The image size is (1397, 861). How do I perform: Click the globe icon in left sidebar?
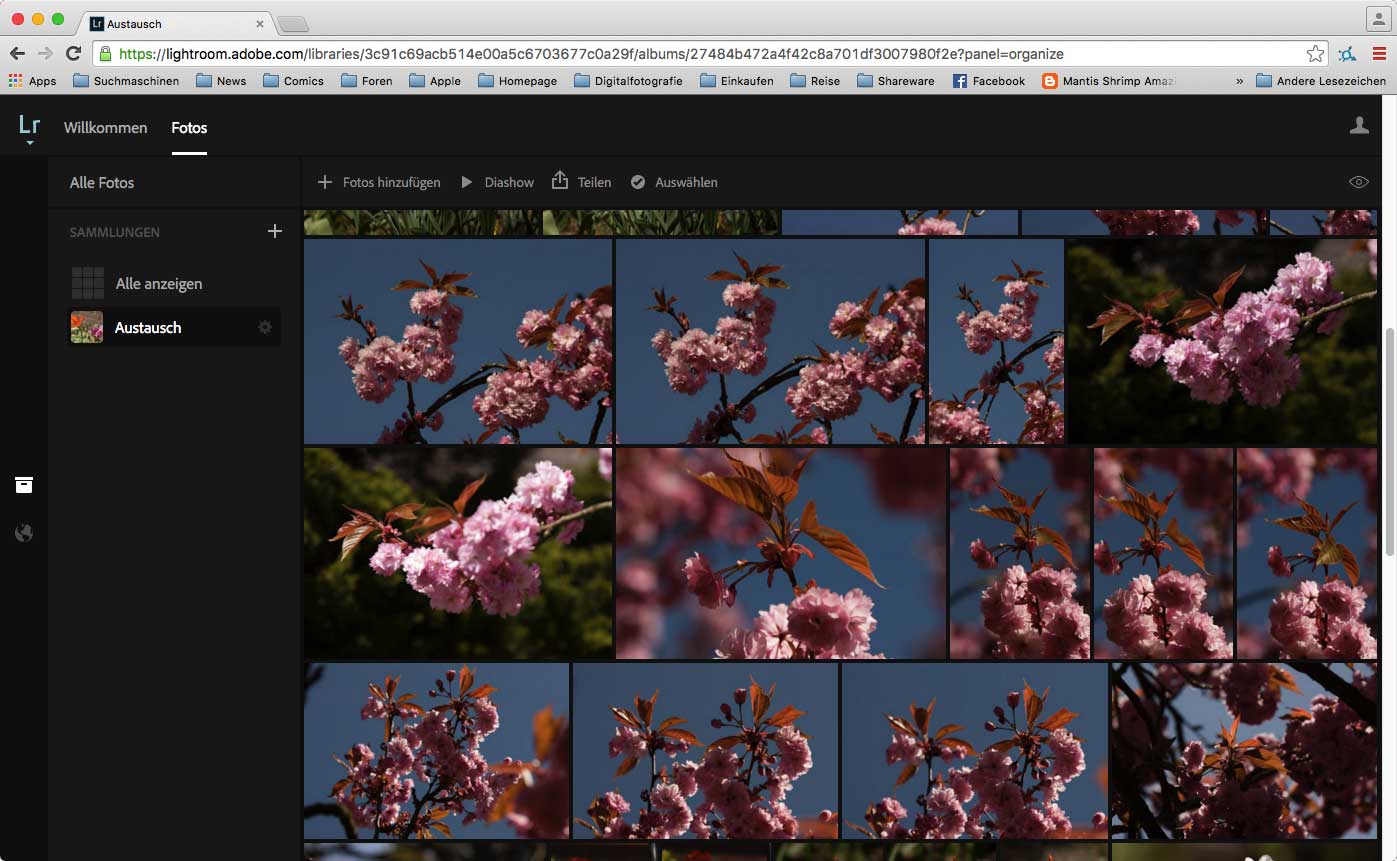click(24, 533)
